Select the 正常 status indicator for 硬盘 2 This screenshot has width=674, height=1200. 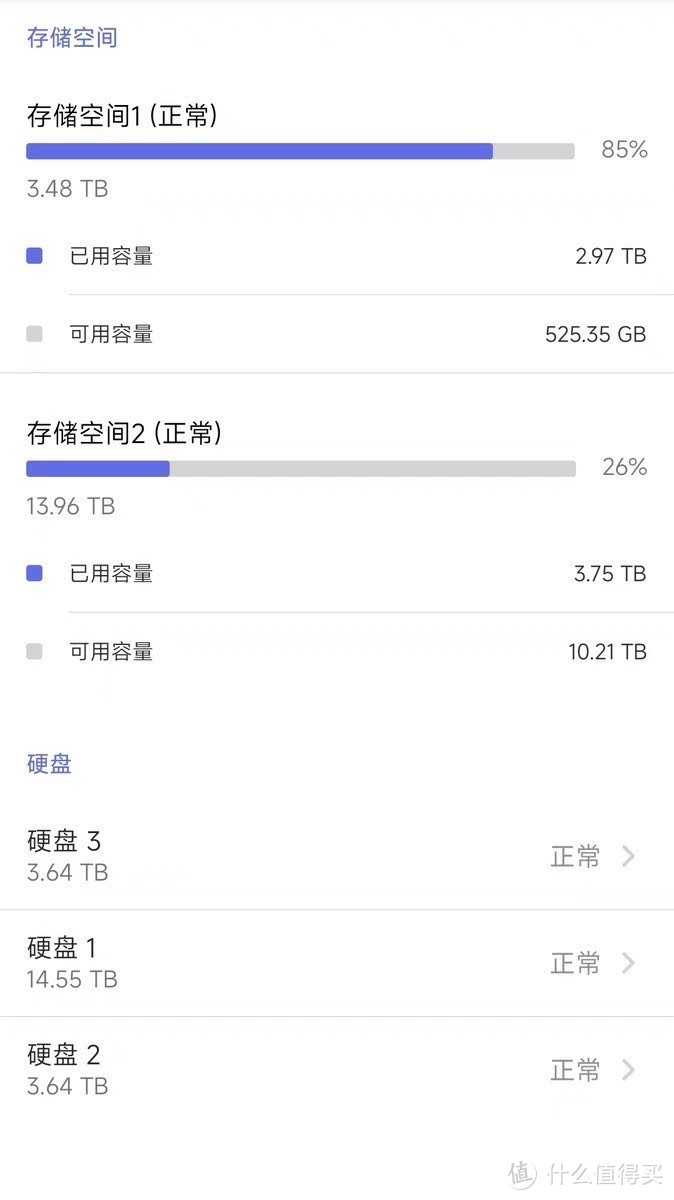576,1070
